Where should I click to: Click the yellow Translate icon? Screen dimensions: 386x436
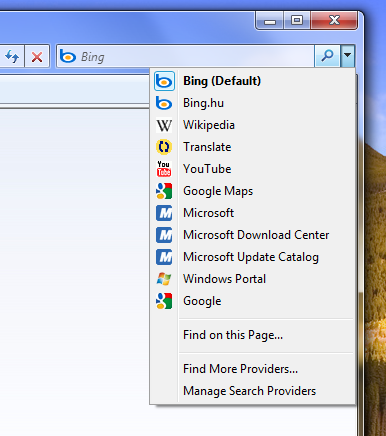(164, 147)
